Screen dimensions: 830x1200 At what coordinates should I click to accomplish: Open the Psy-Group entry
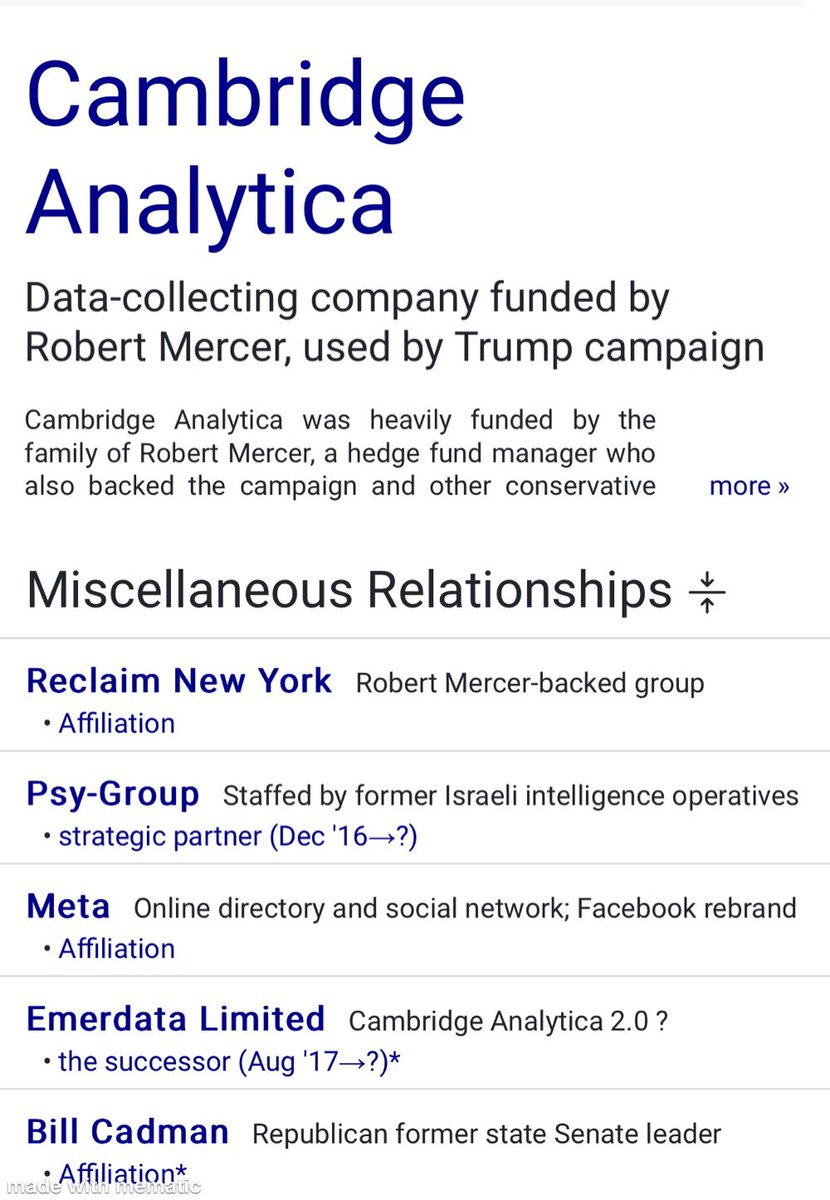[112, 794]
